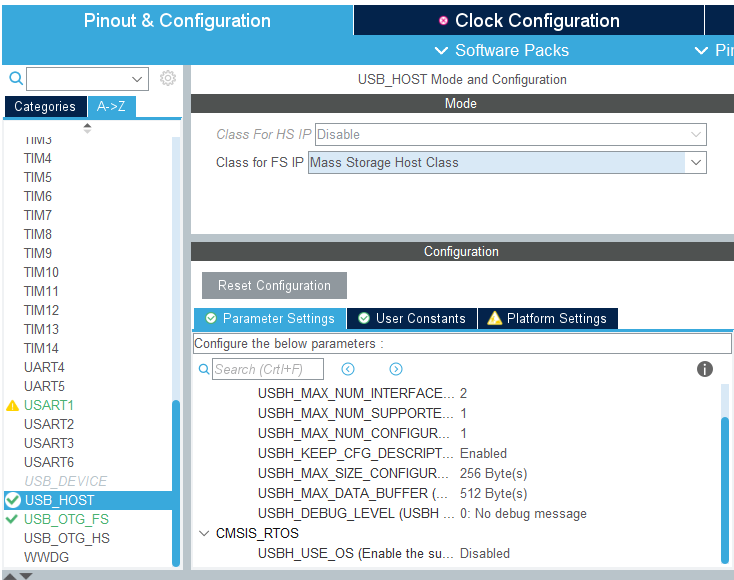Open the User Constants tab

coord(412,318)
